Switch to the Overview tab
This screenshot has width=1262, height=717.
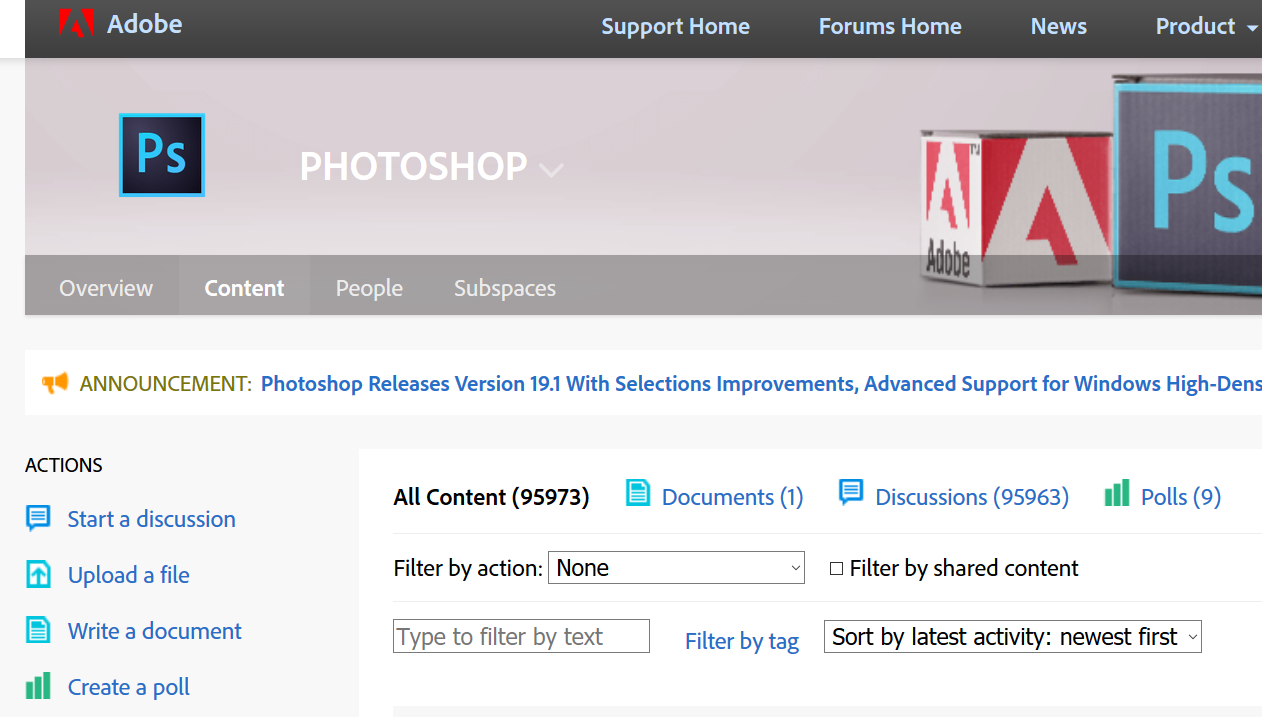tap(106, 288)
